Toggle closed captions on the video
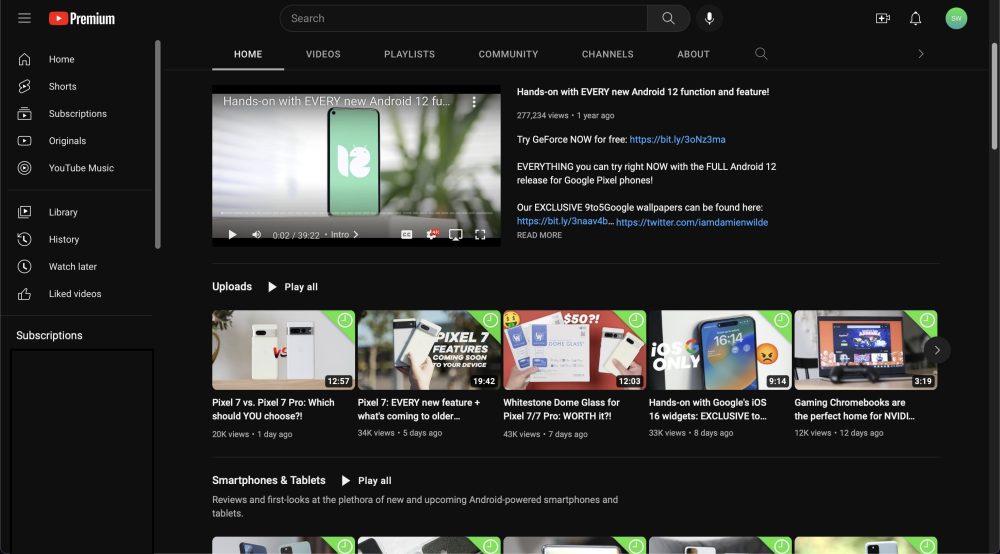Viewport: 1000px width, 554px height. coord(407,234)
